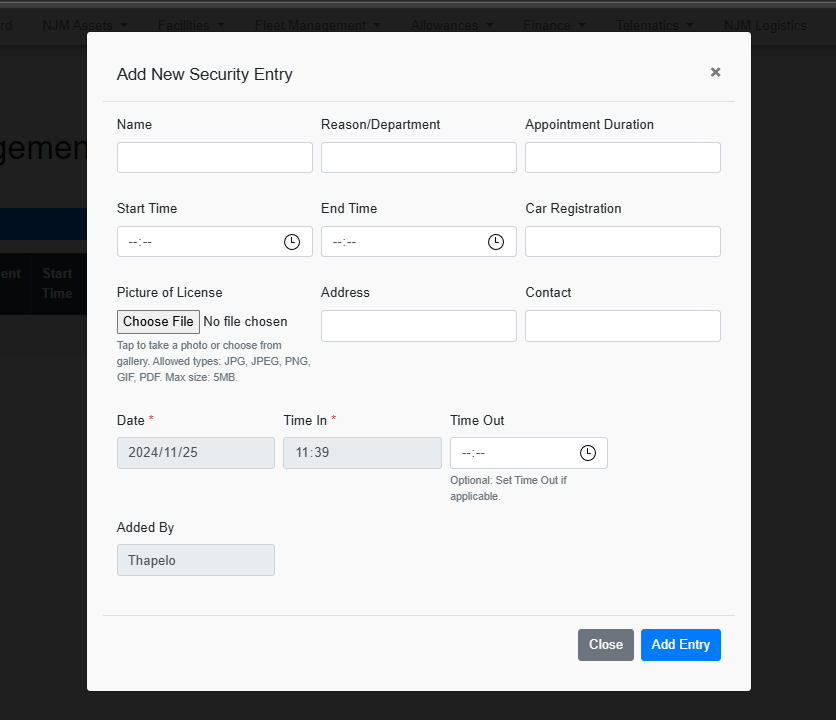Open the Telematics navigation menu
Image resolution: width=836 pixels, height=720 pixels.
click(x=654, y=25)
